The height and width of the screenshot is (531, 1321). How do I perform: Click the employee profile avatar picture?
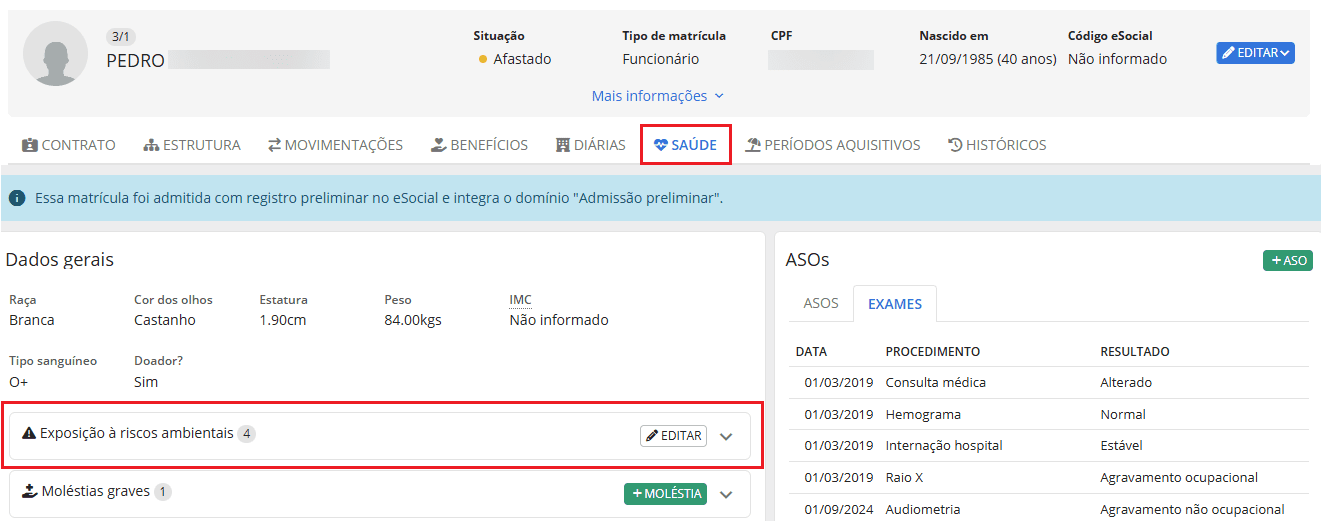pyautogui.click(x=55, y=53)
